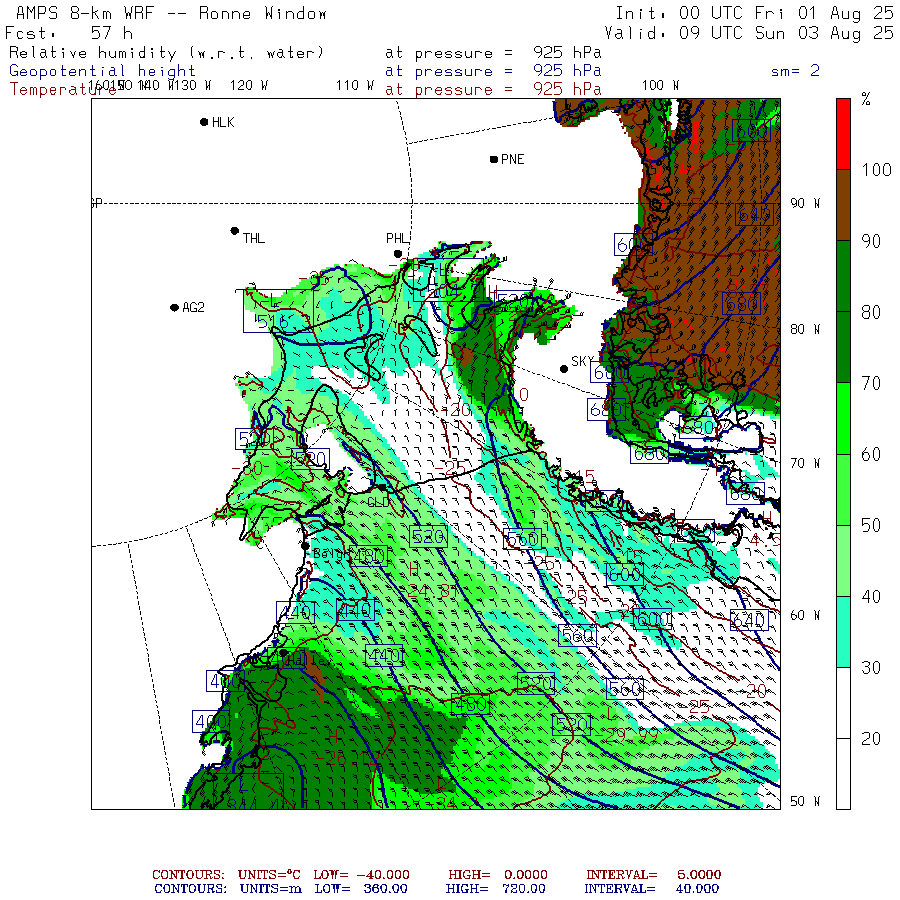Click the '110 W' longitude label at top
The height and width of the screenshot is (900, 900).
(x=355, y=86)
